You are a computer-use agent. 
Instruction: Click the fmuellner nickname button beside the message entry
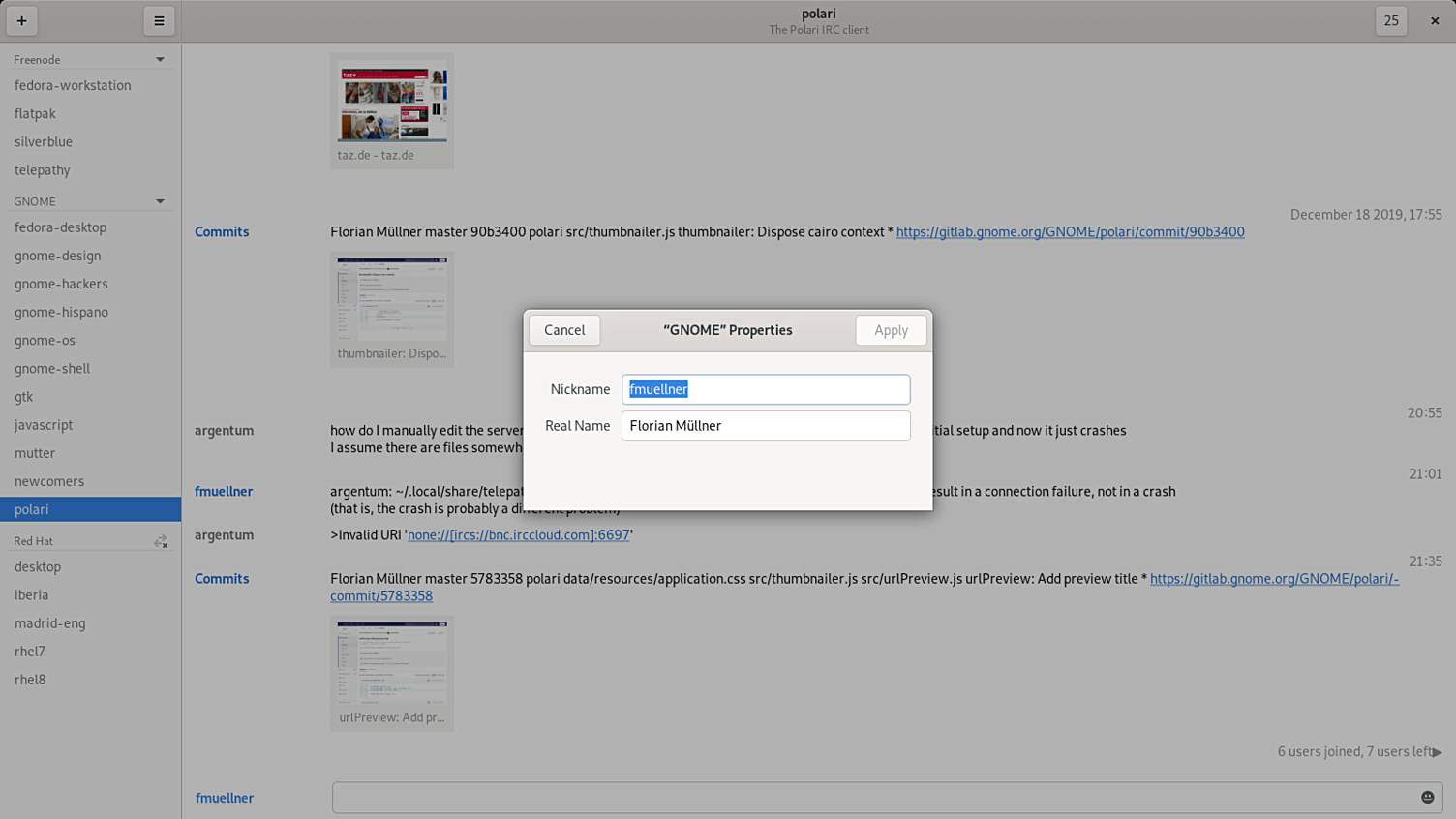(225, 798)
